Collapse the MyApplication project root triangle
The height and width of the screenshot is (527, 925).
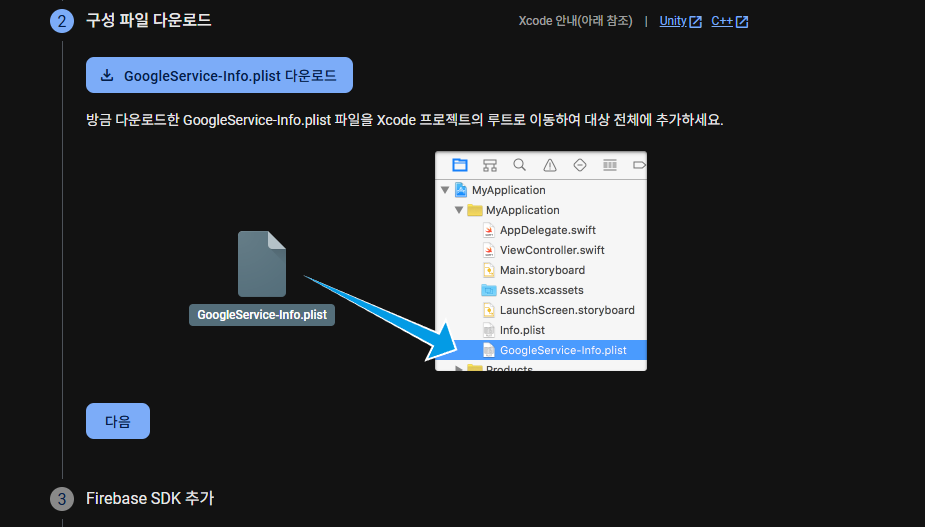(445, 190)
